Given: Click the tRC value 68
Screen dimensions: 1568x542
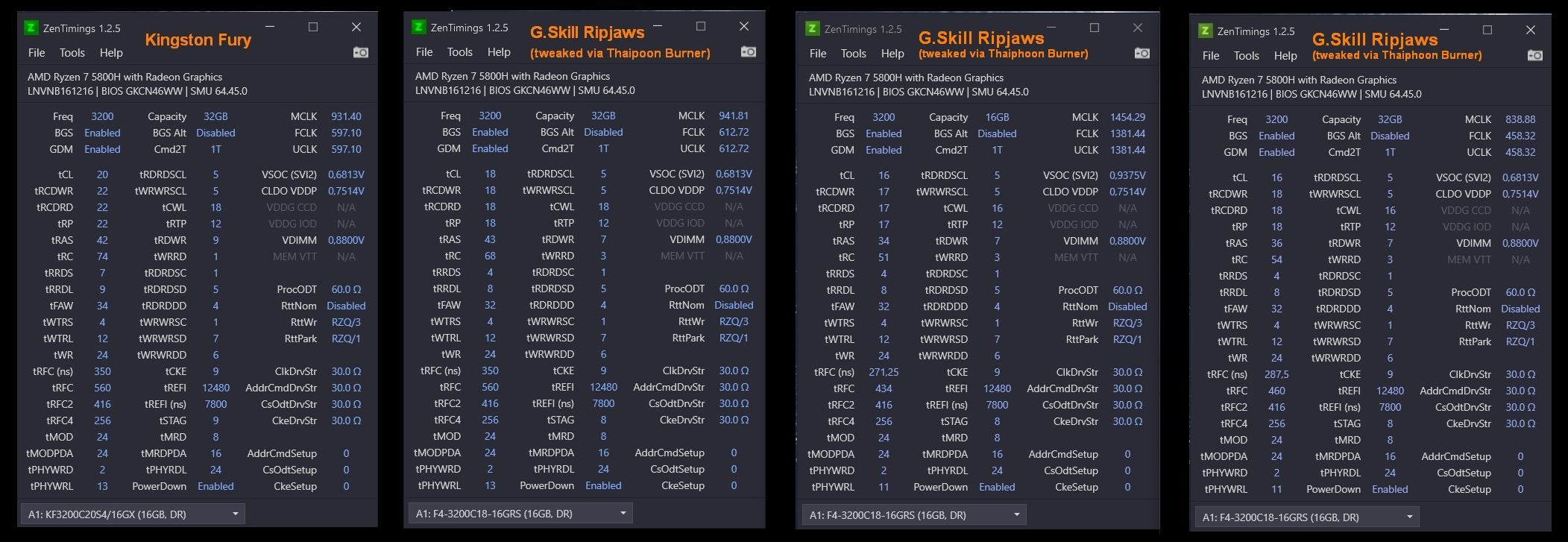Looking at the screenshot, I should [x=490, y=256].
